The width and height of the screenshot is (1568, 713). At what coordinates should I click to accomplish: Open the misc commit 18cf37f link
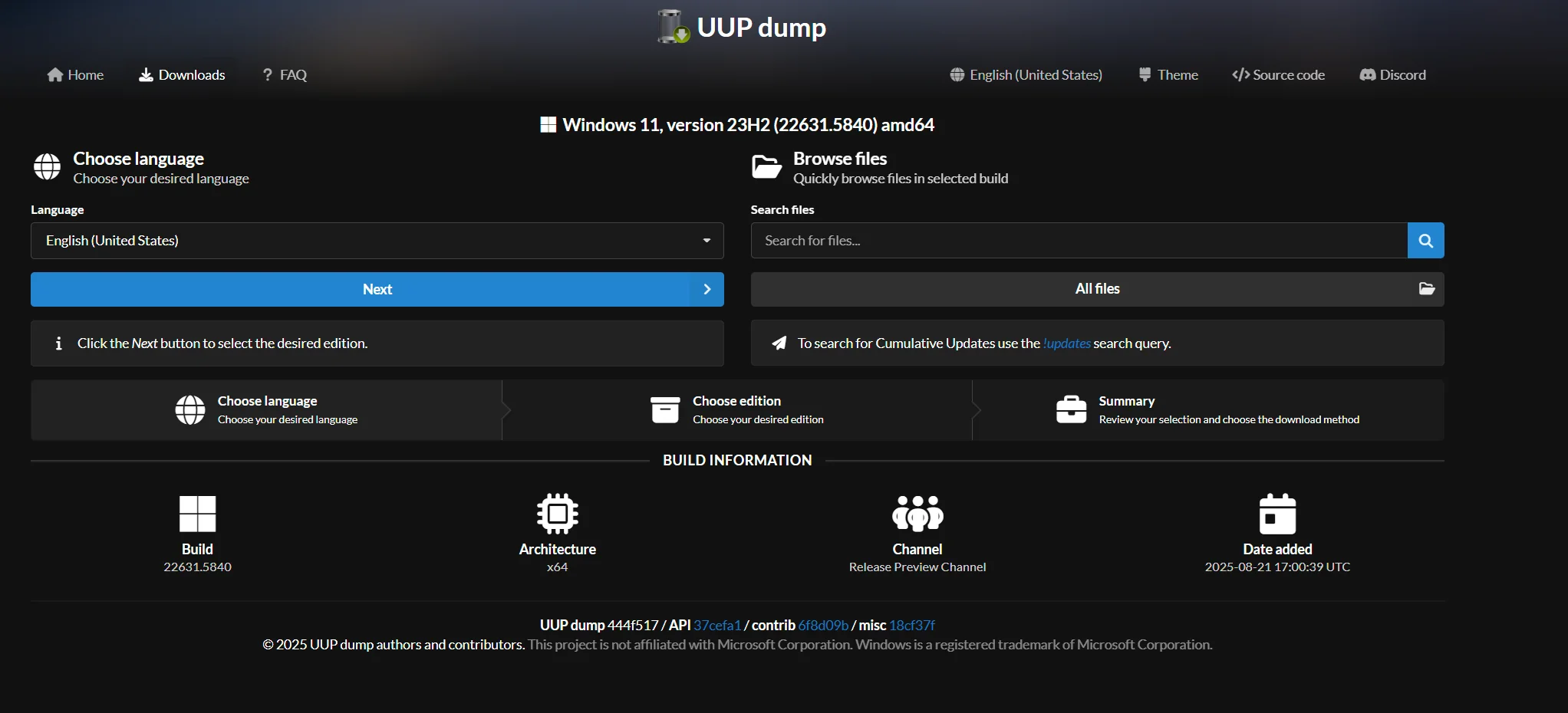pyautogui.click(x=912, y=625)
